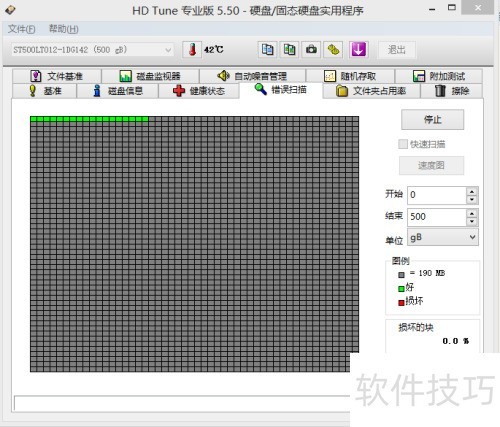Open the 文件(F) menu
This screenshot has width=500, height=427.
[21, 29]
